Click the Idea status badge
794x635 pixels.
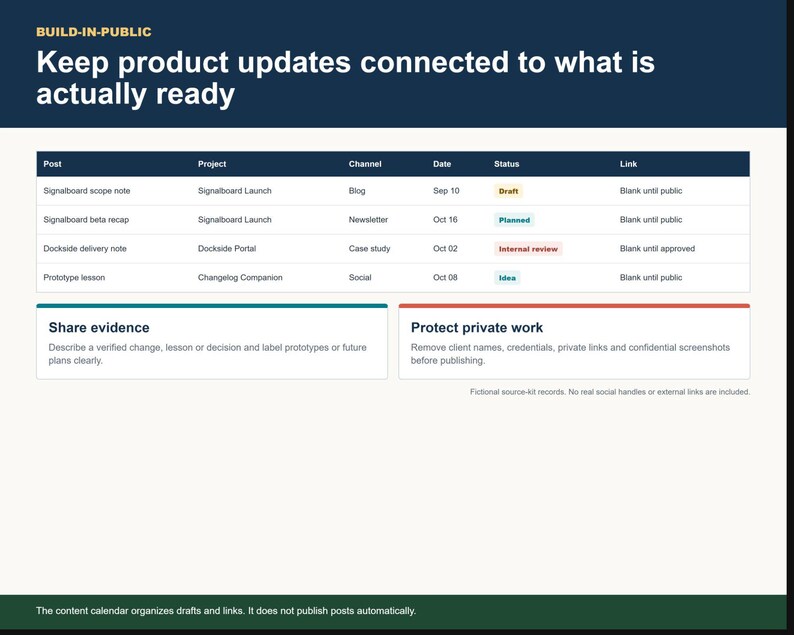(x=507, y=277)
